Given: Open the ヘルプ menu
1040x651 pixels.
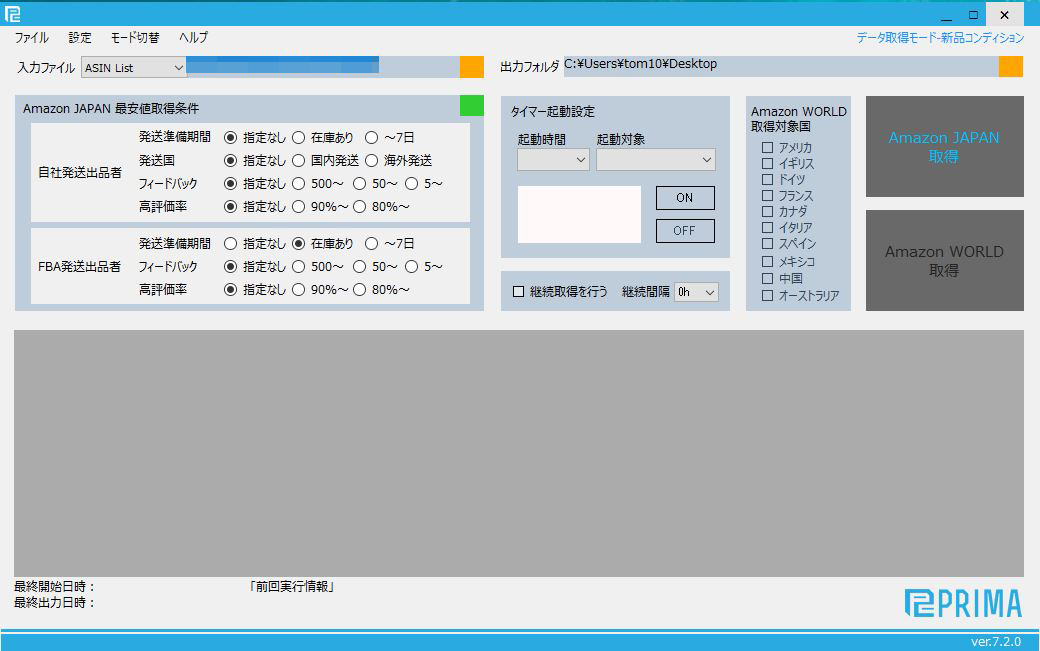Looking at the screenshot, I should coord(193,38).
